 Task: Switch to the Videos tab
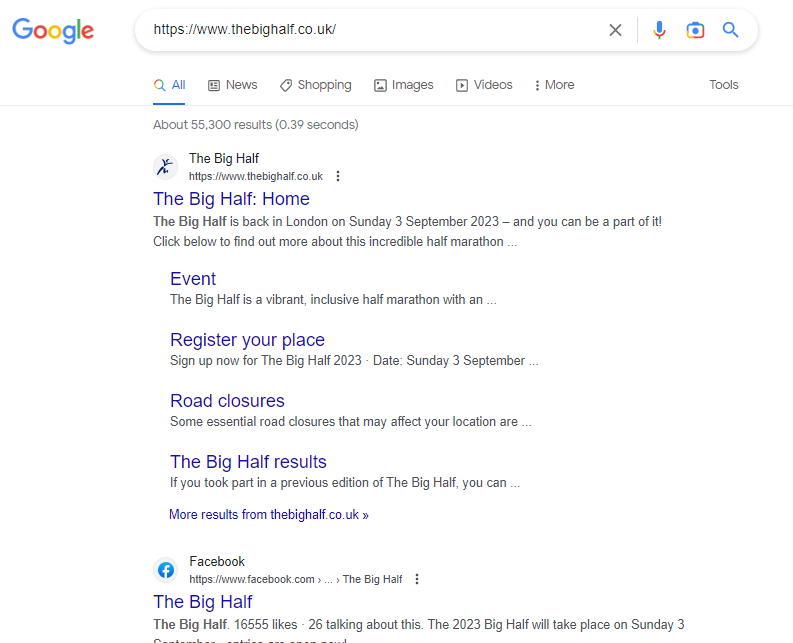484,85
